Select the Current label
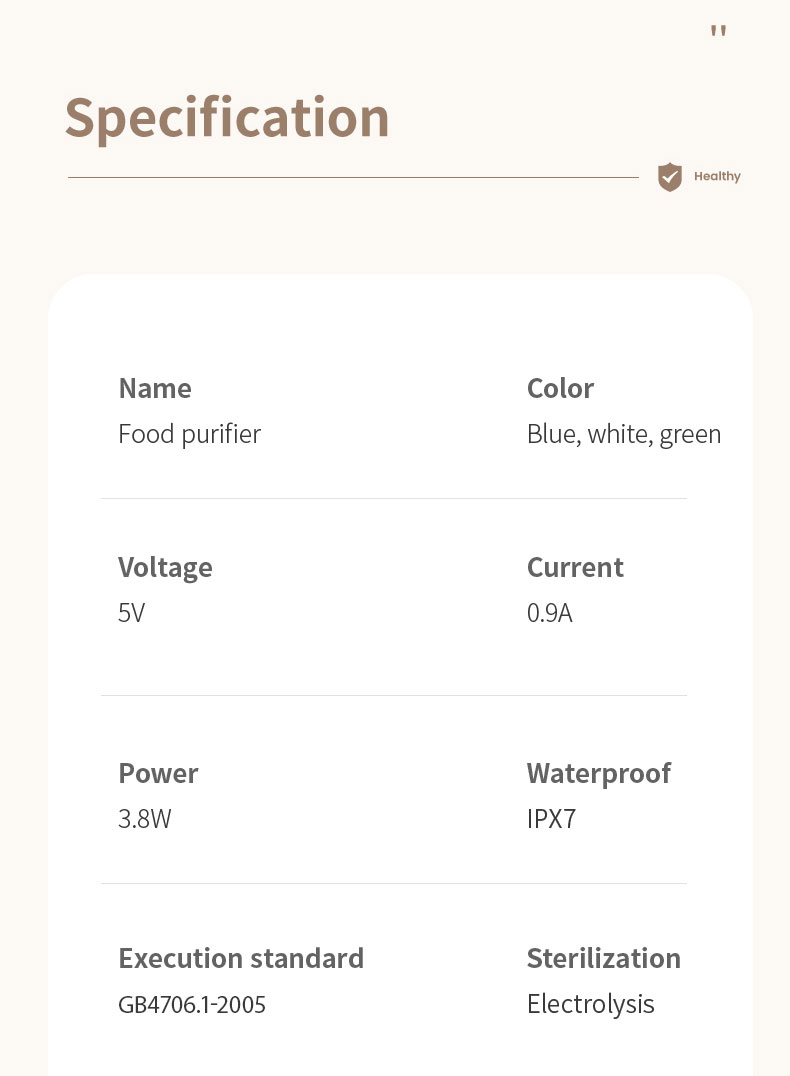The width and height of the screenshot is (790, 1076). click(x=575, y=568)
